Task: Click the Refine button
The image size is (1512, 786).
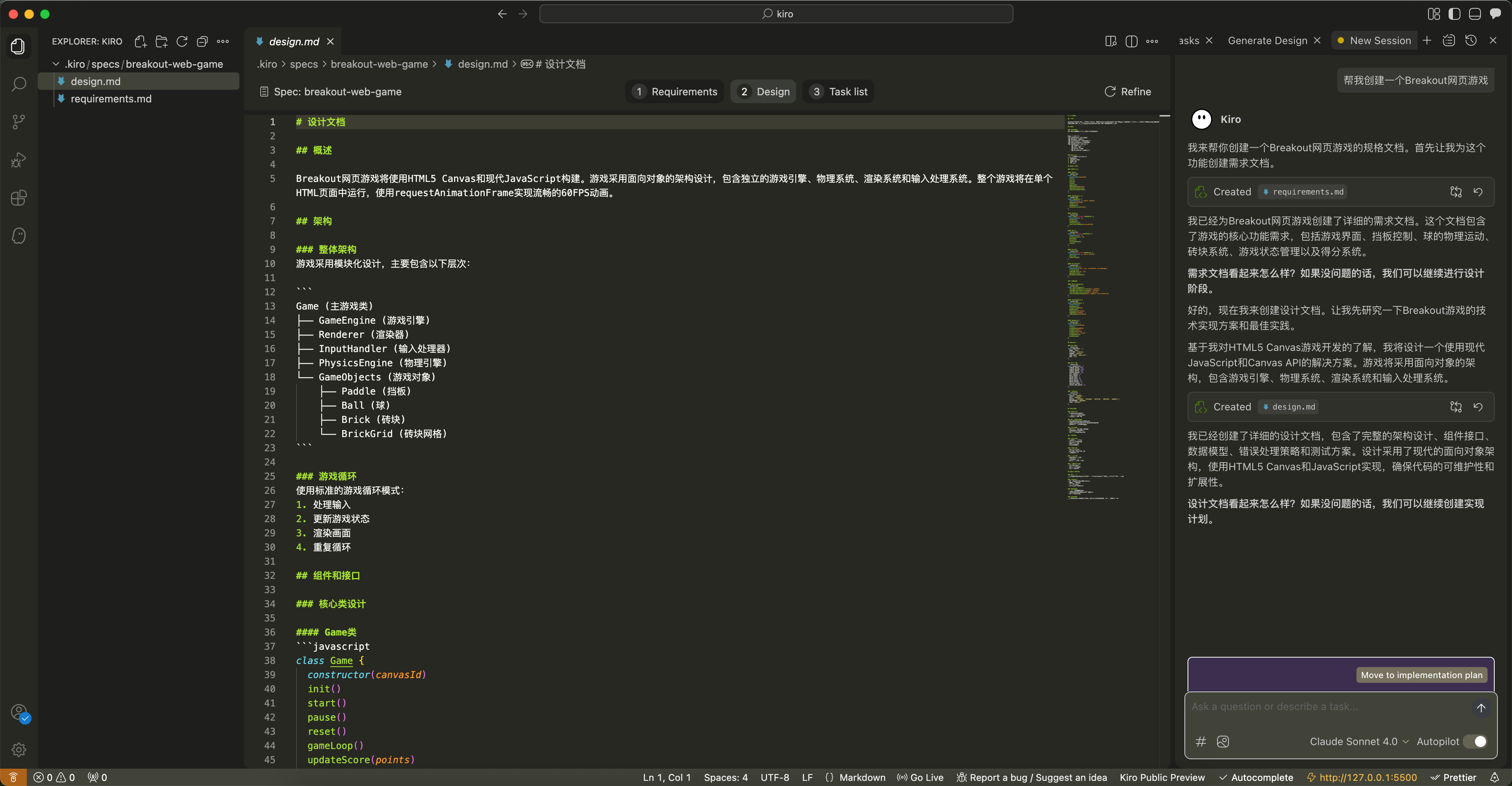Action: [1128, 92]
